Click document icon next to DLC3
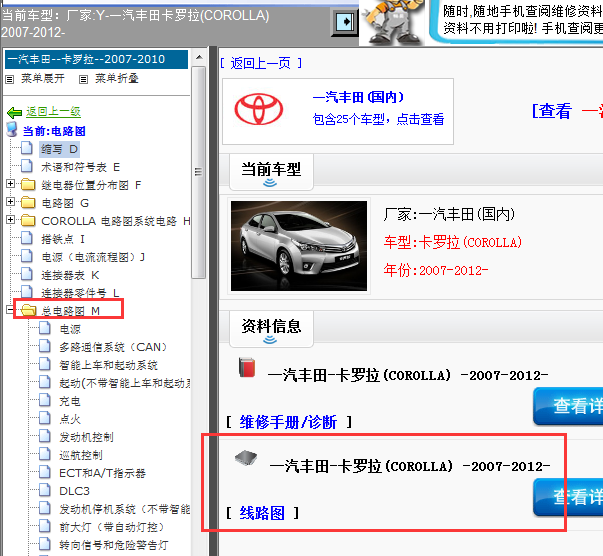Image resolution: width=603 pixels, height=556 pixels. point(45,490)
